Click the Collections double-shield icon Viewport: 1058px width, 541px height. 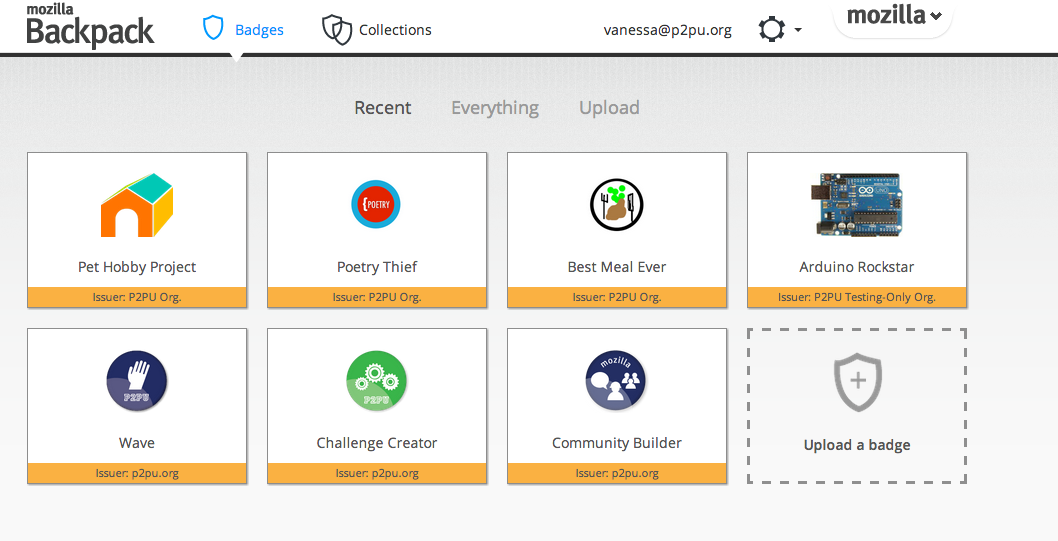[x=337, y=30]
